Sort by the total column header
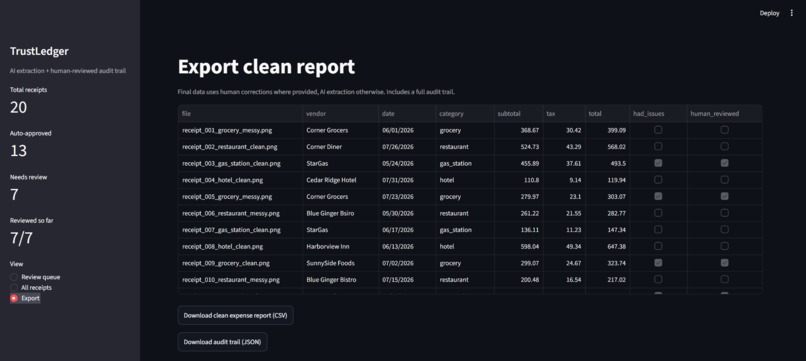The width and height of the screenshot is (806, 361). 608,114
